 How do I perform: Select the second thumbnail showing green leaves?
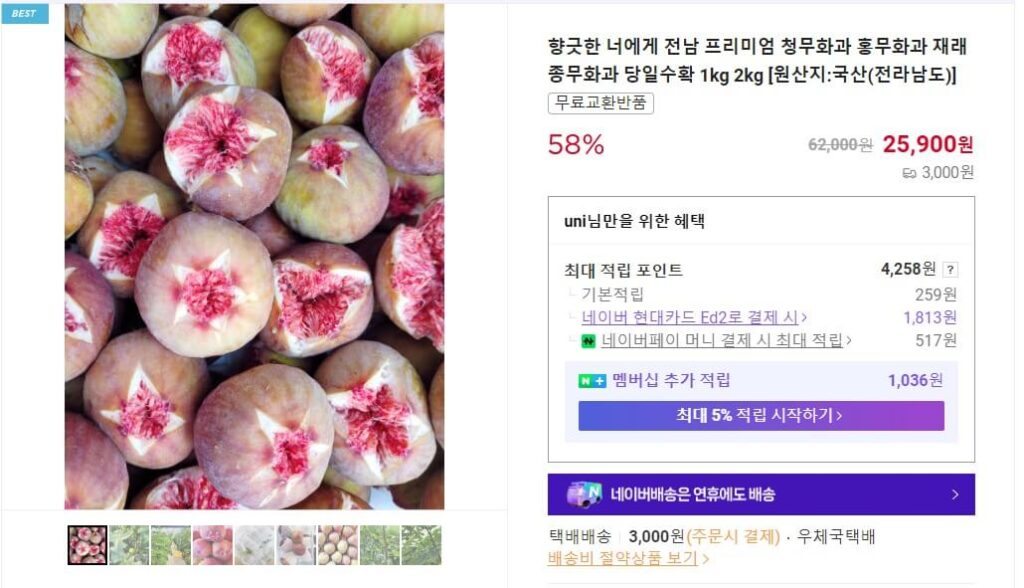(x=129, y=545)
